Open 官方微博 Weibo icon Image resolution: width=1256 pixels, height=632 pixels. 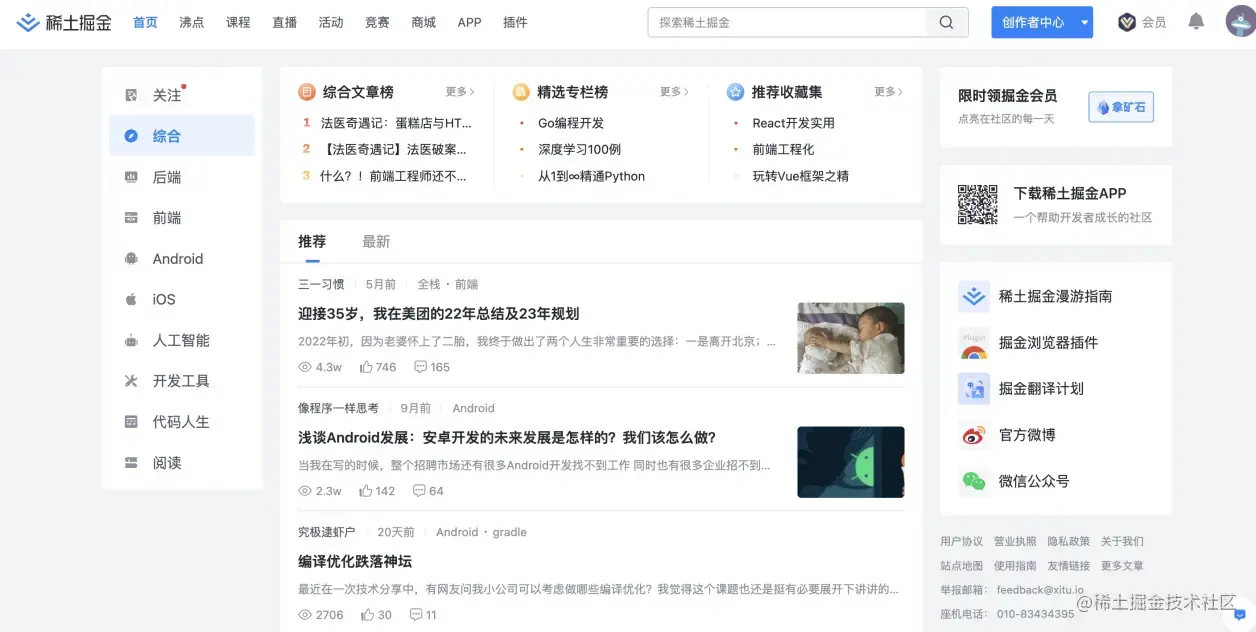coord(974,435)
